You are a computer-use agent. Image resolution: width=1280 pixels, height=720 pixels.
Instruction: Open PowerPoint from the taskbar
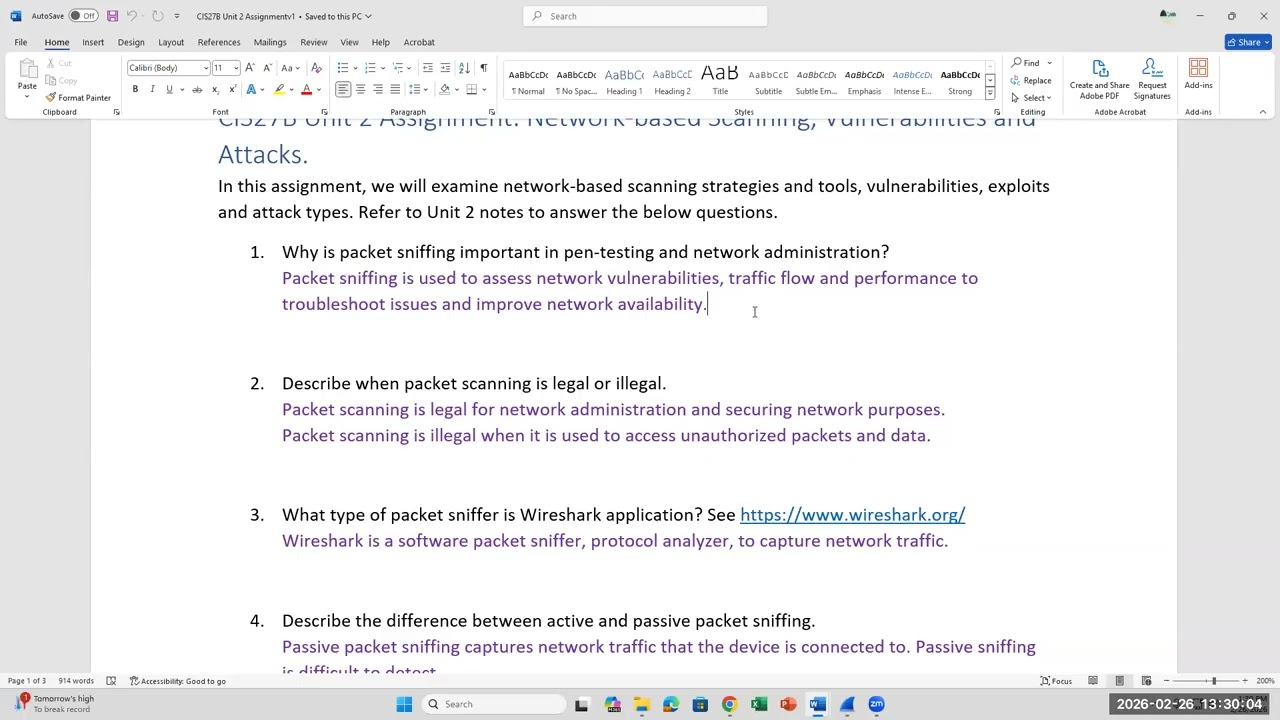tap(788, 704)
